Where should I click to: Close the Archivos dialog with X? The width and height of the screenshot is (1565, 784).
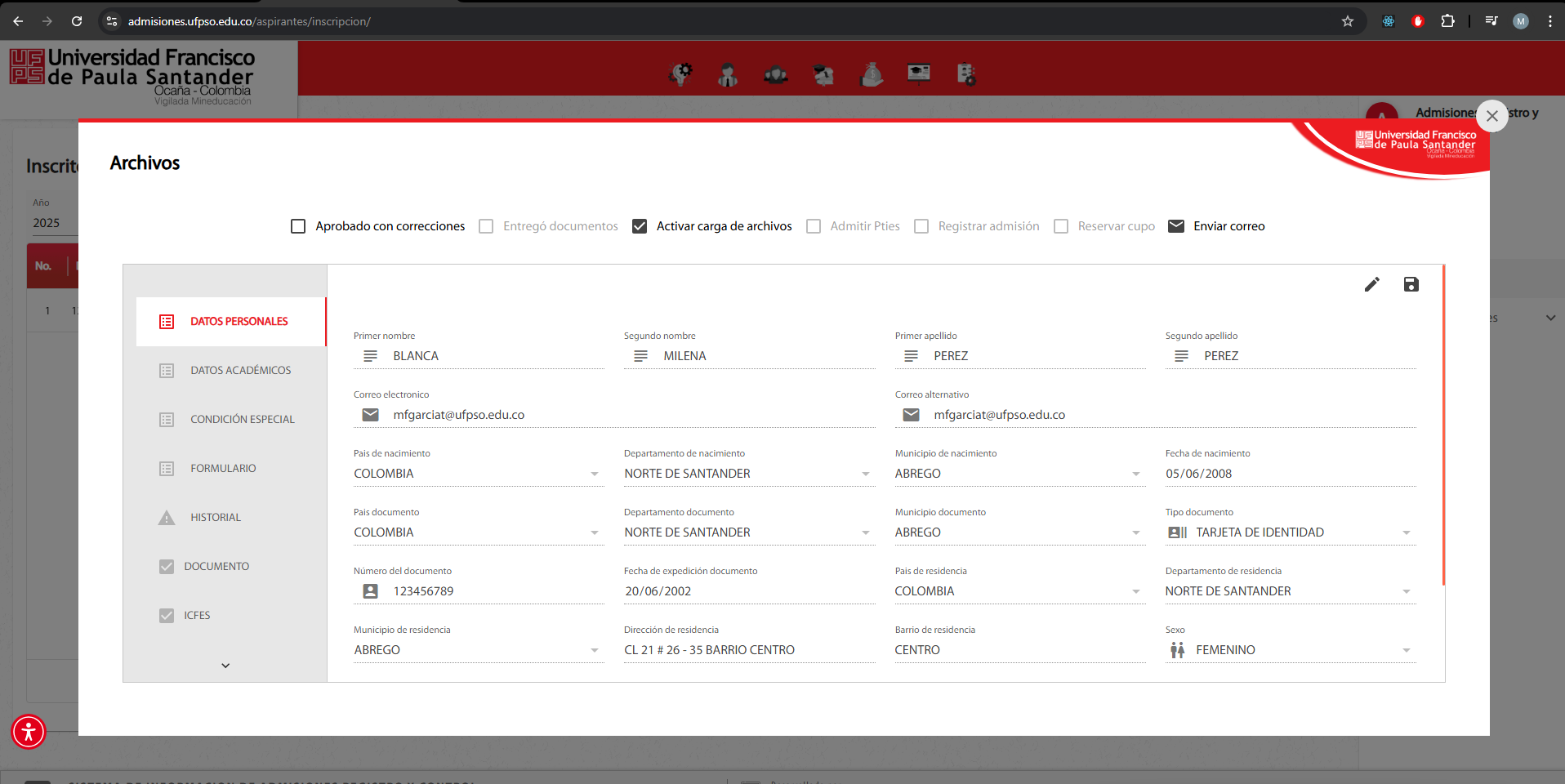pos(1491,116)
